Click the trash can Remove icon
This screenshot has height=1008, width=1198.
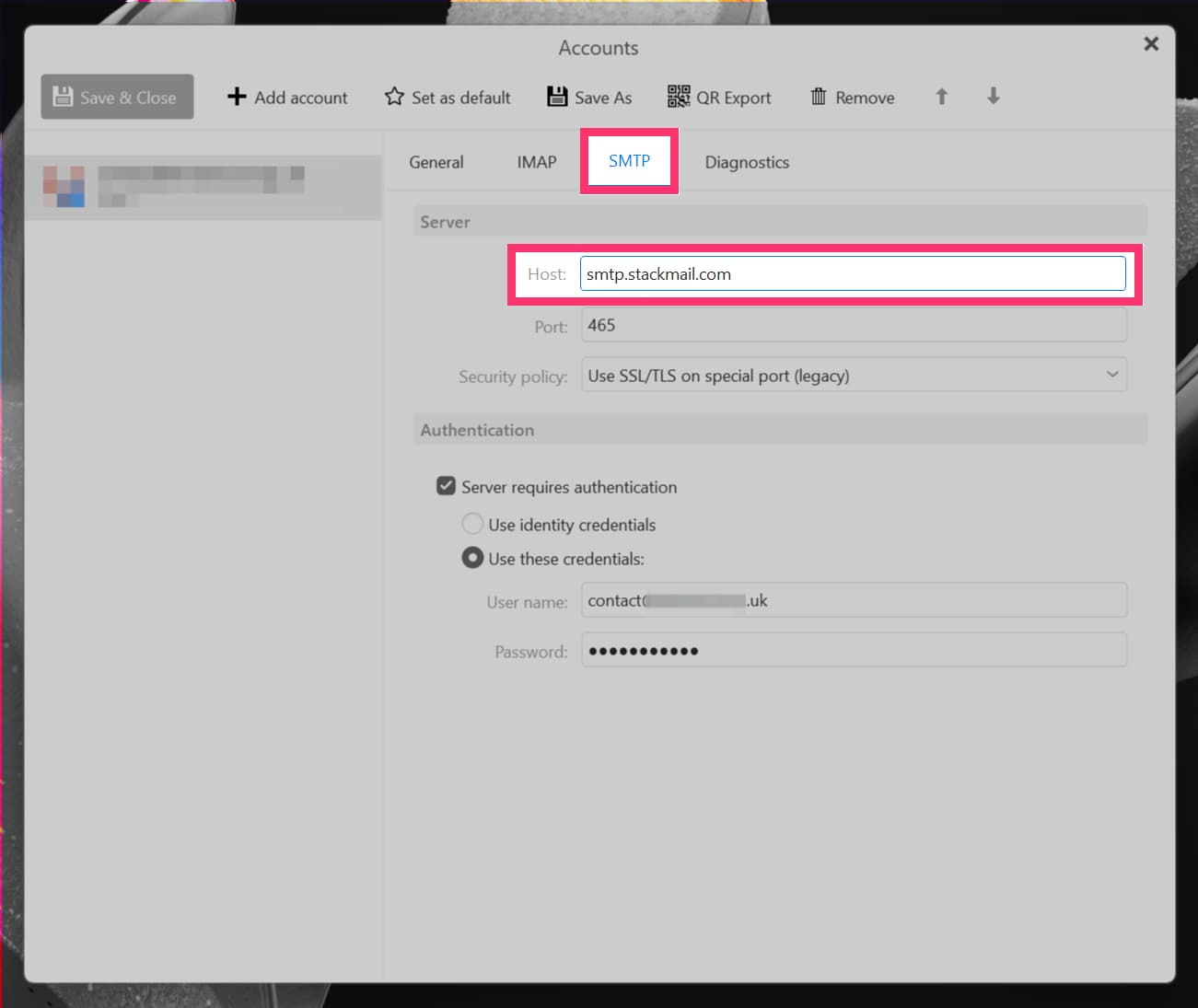click(818, 97)
